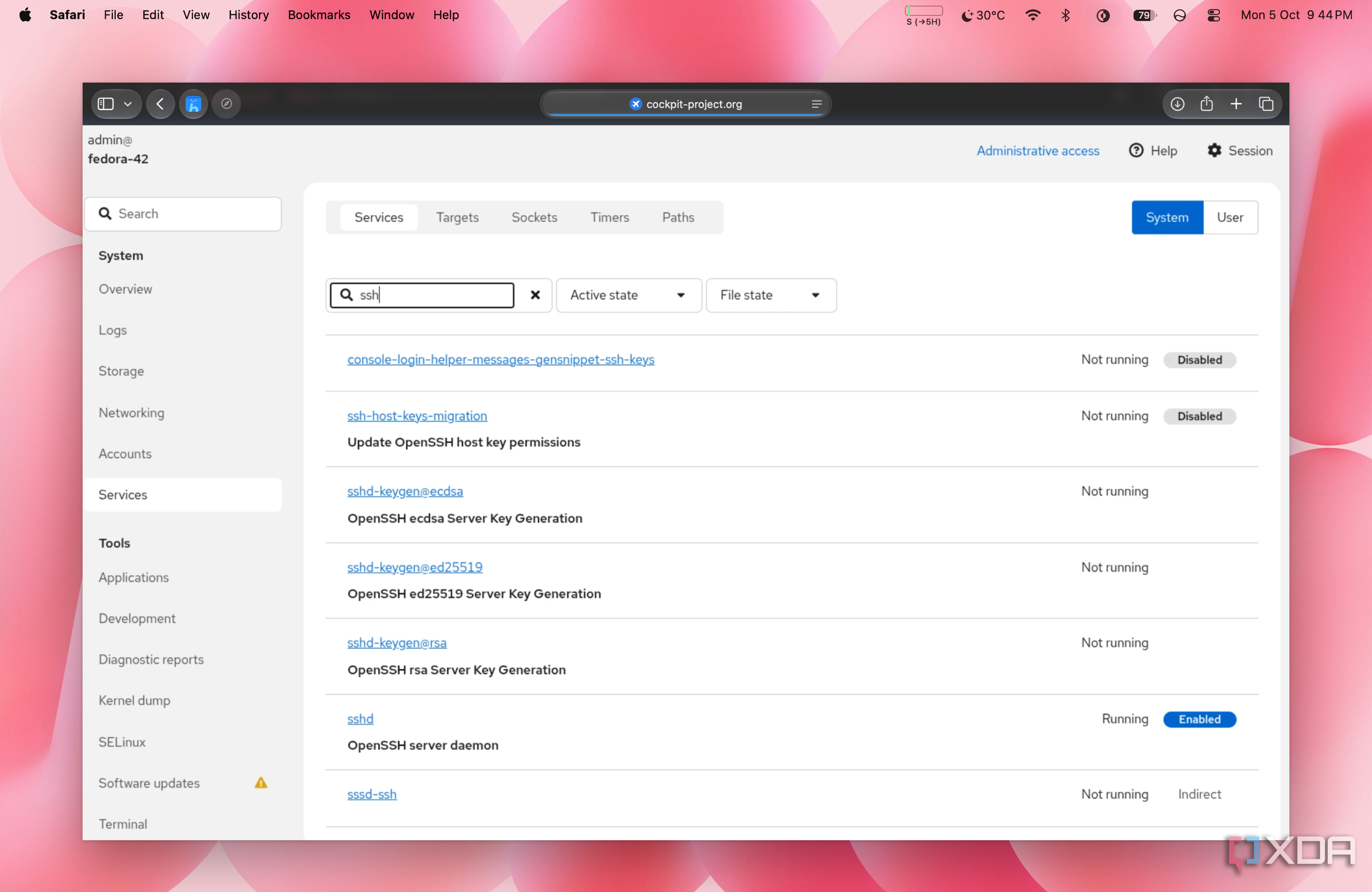Select the Timers tab
The height and width of the screenshot is (892, 1372).
pyautogui.click(x=609, y=217)
